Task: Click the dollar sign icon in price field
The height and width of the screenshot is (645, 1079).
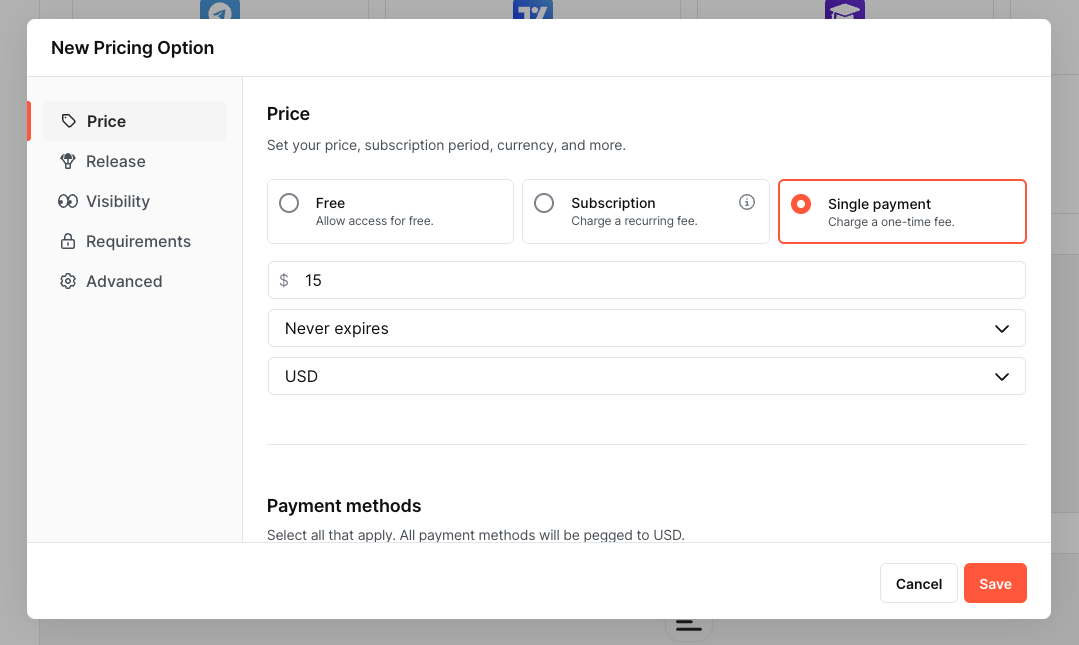Action: (284, 280)
